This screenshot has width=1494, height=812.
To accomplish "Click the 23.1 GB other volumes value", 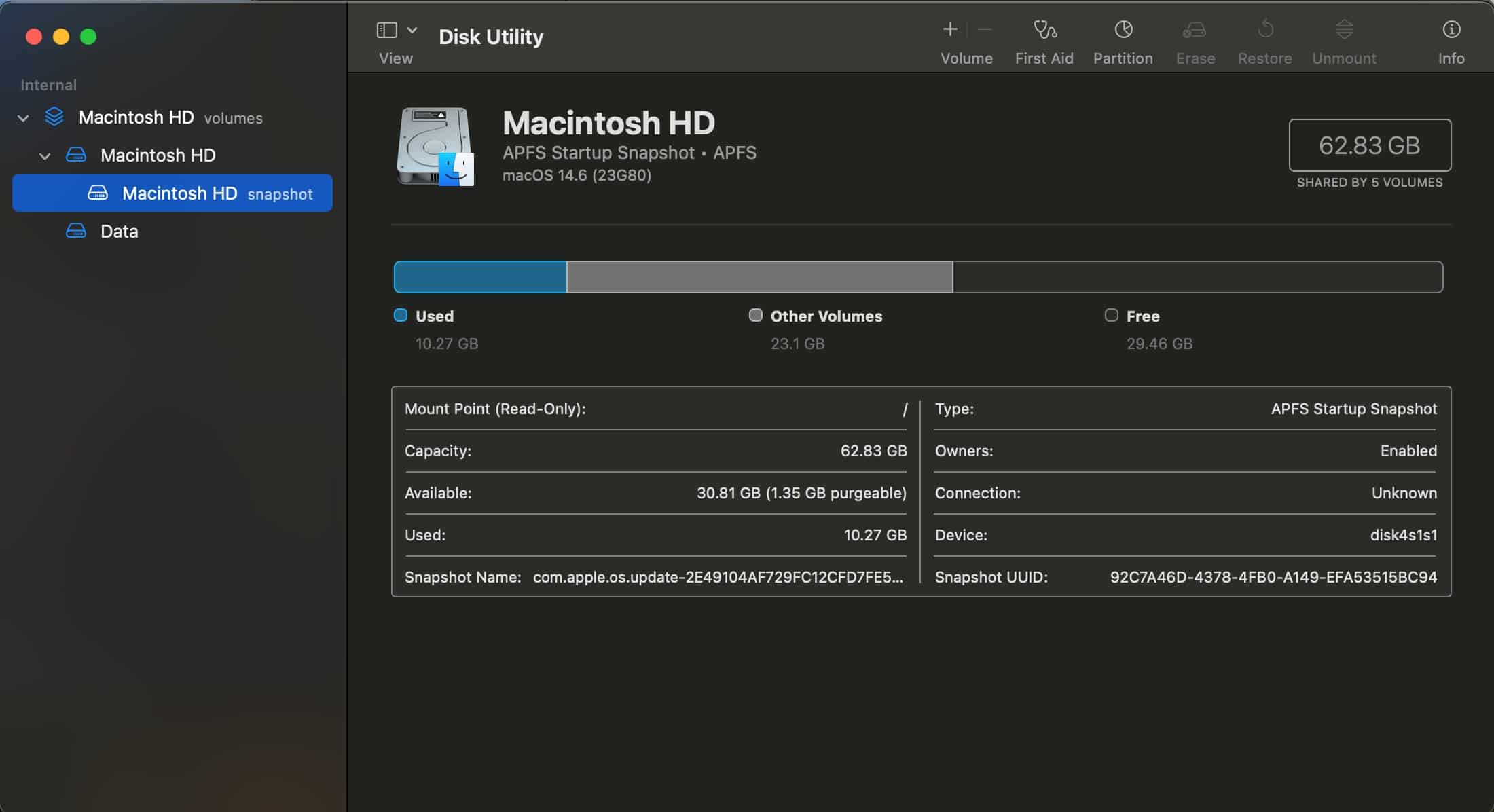I will [797, 344].
